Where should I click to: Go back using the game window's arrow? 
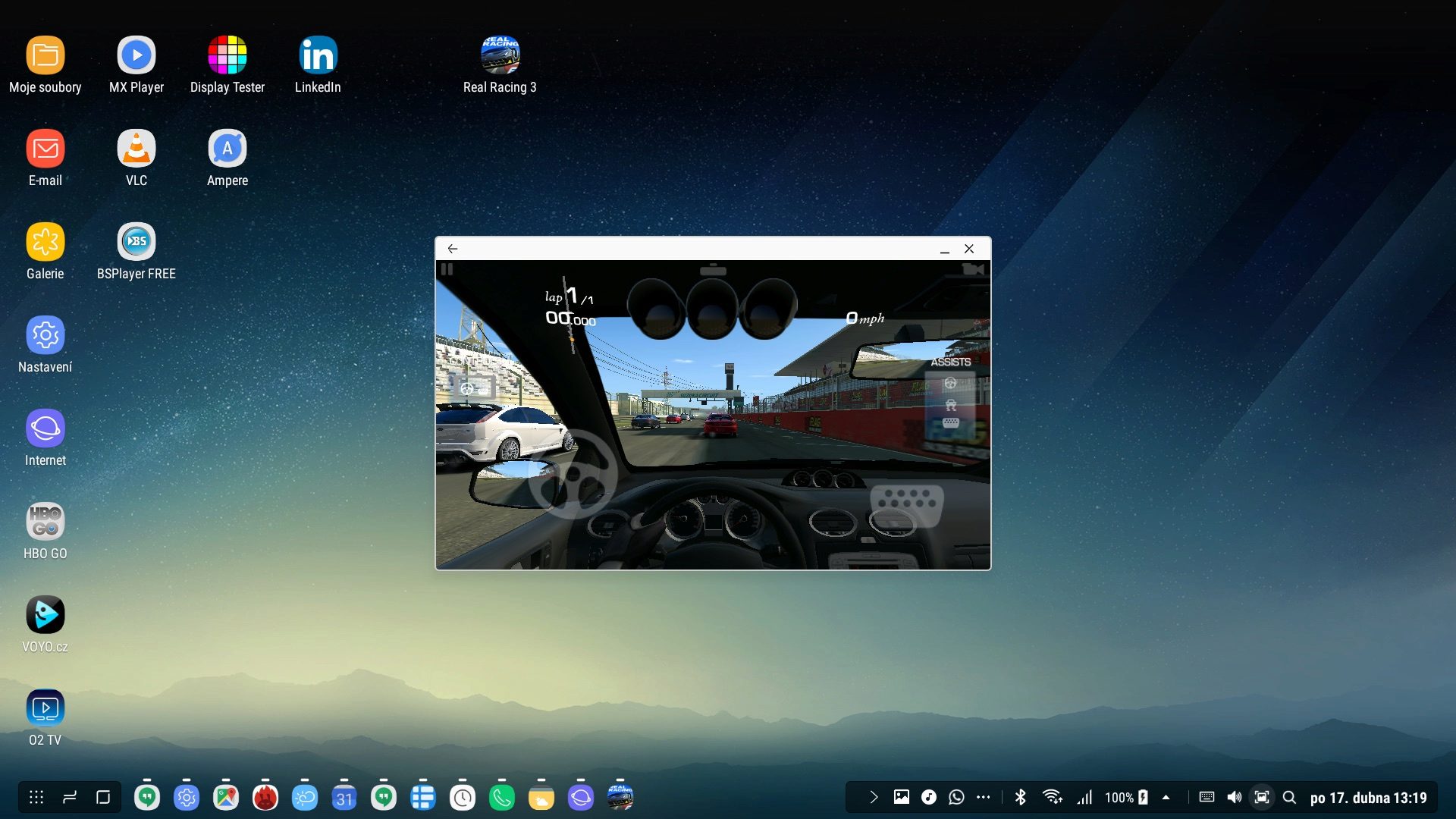[x=453, y=249]
